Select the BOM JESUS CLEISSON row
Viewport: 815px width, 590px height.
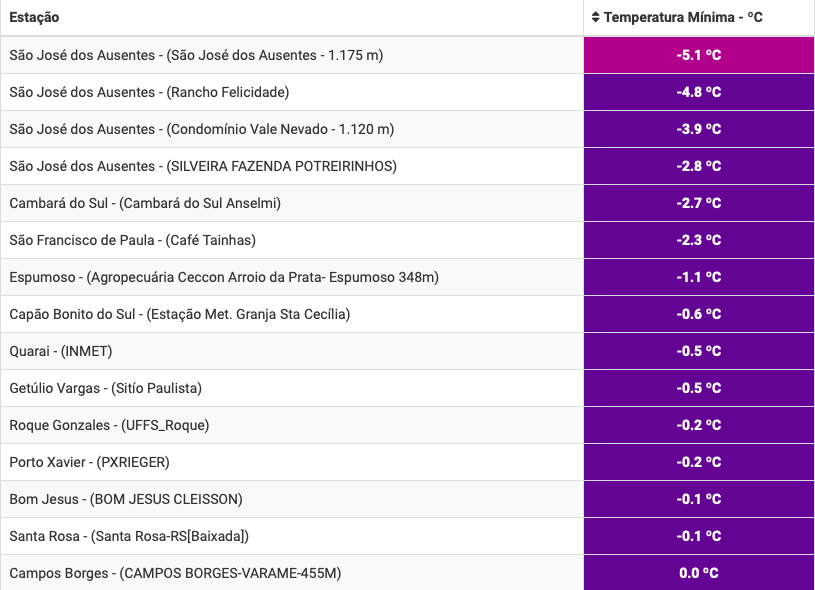pos(126,499)
